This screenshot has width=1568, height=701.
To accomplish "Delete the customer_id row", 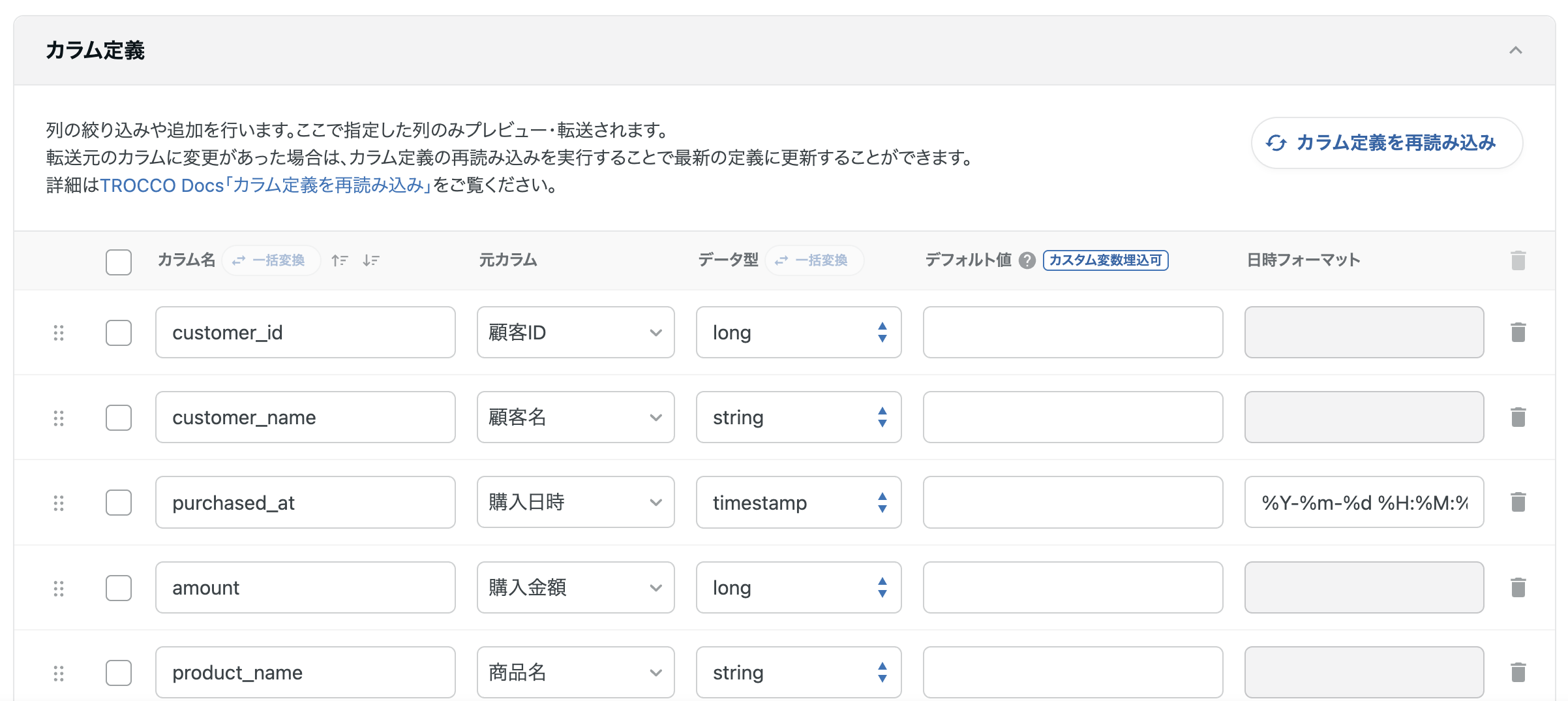I will (1518, 332).
